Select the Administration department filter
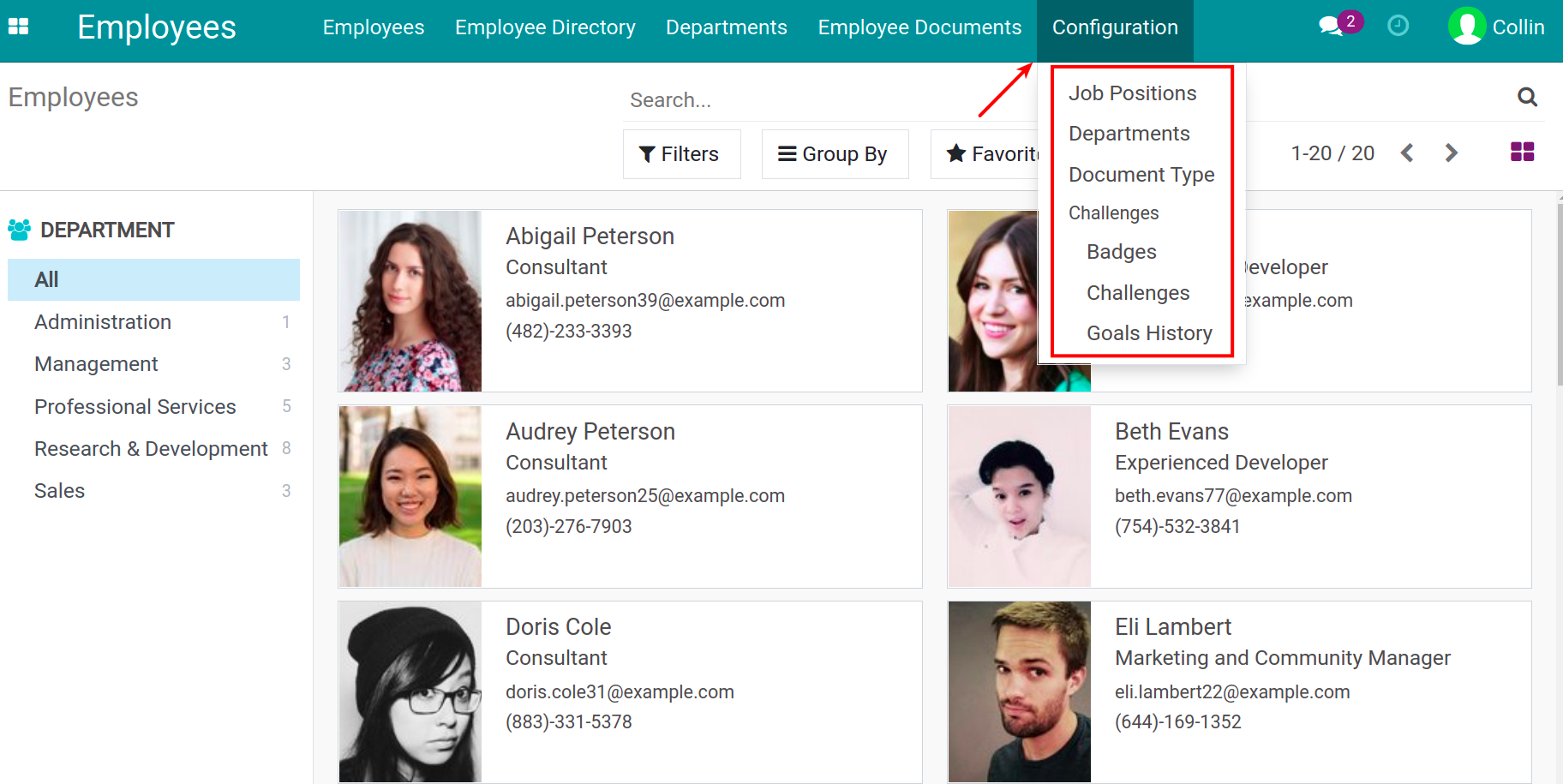 coord(103,322)
